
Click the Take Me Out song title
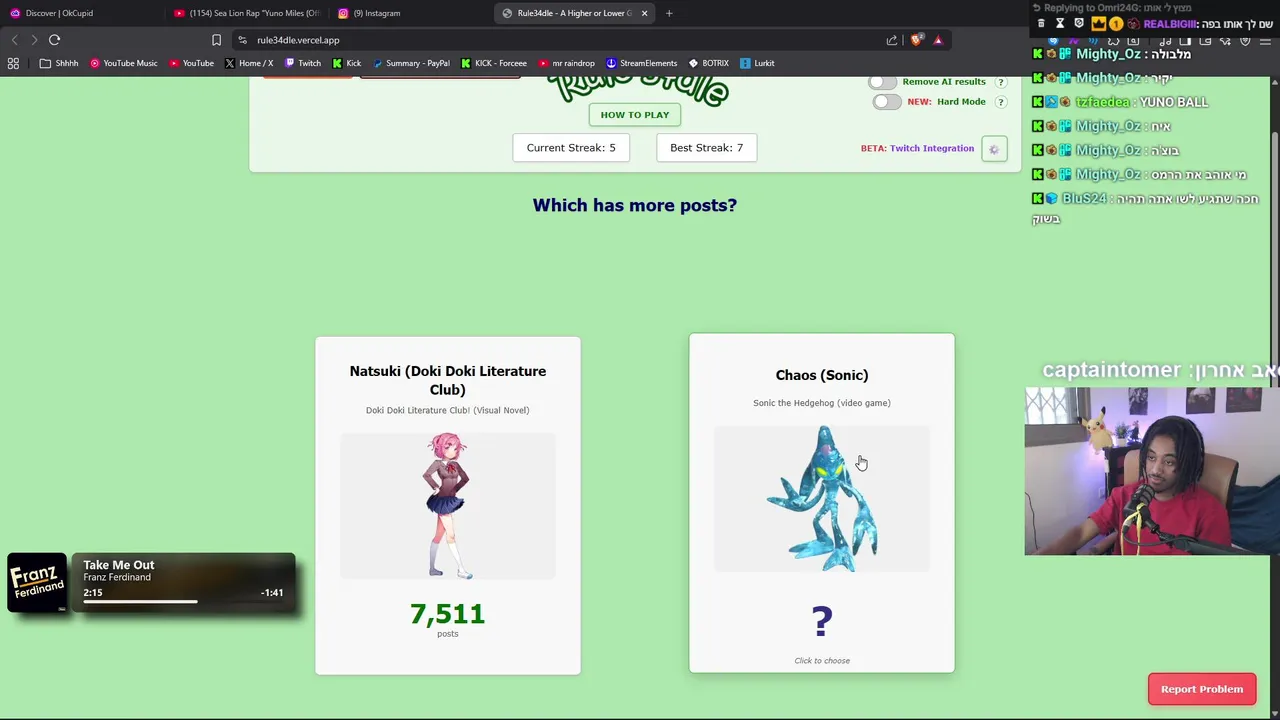click(119, 565)
